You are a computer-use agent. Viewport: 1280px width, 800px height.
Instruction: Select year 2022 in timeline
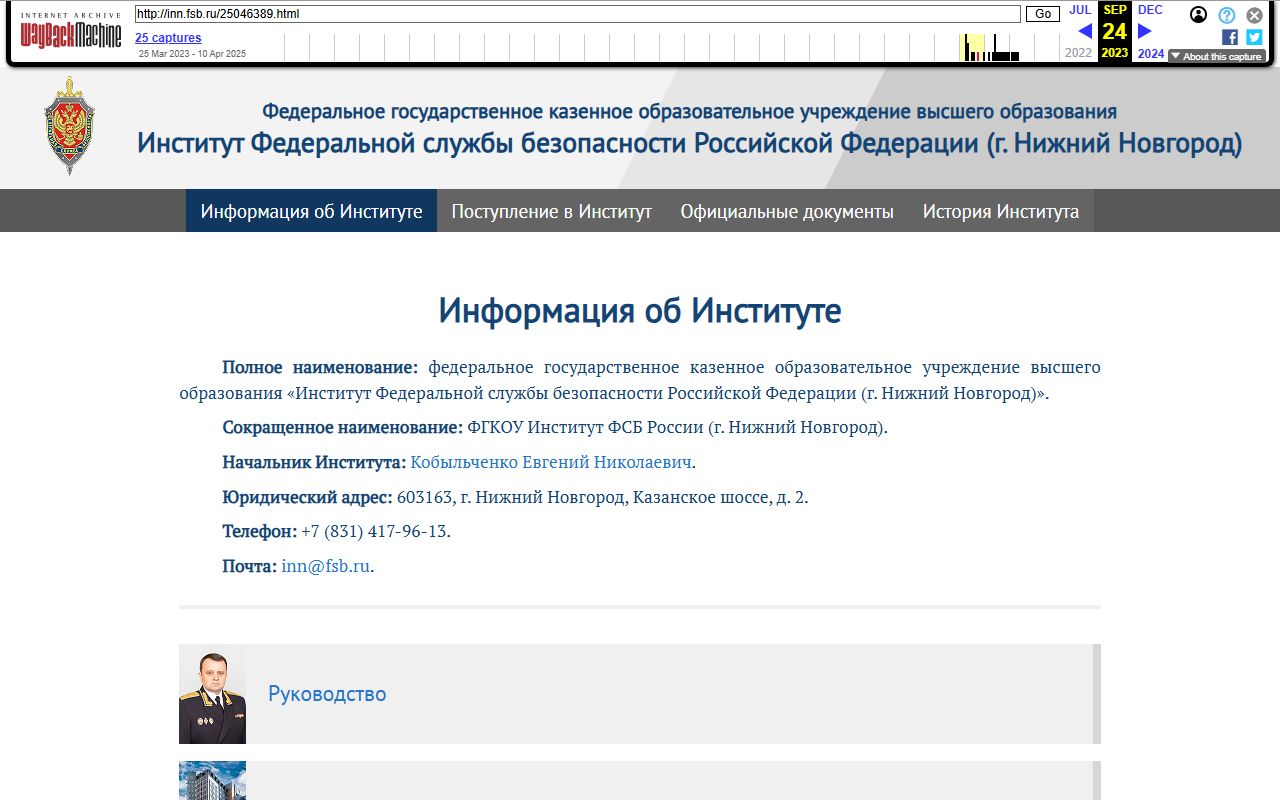[1078, 53]
